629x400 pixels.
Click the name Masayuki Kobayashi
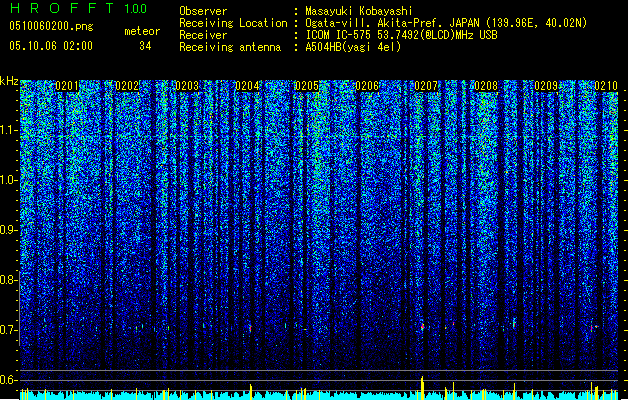[x=359, y=11]
